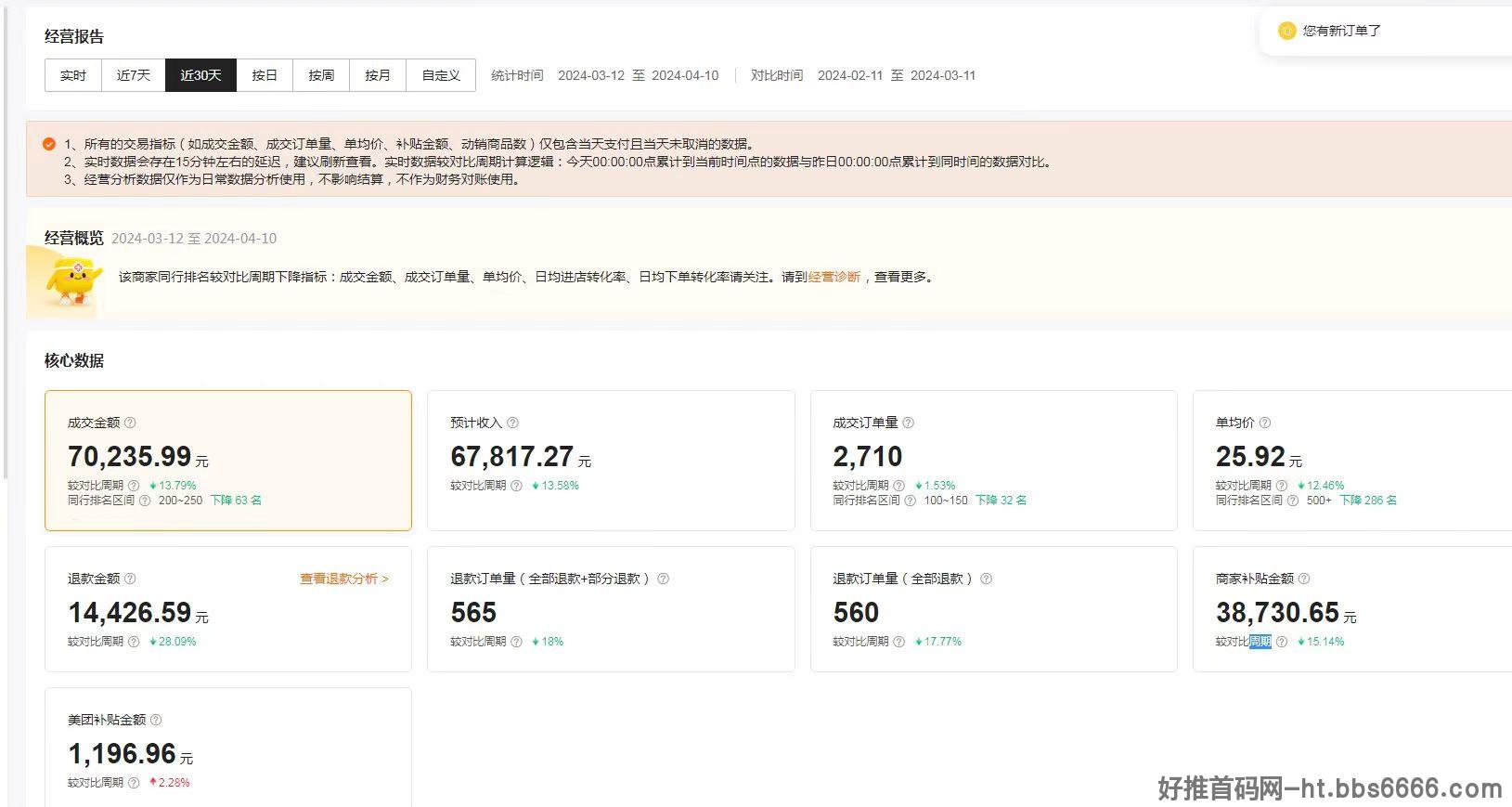This screenshot has height=807, width=1512.
Task: Click 较对比周期 help icon in 退款金额 card
Action: [134, 642]
